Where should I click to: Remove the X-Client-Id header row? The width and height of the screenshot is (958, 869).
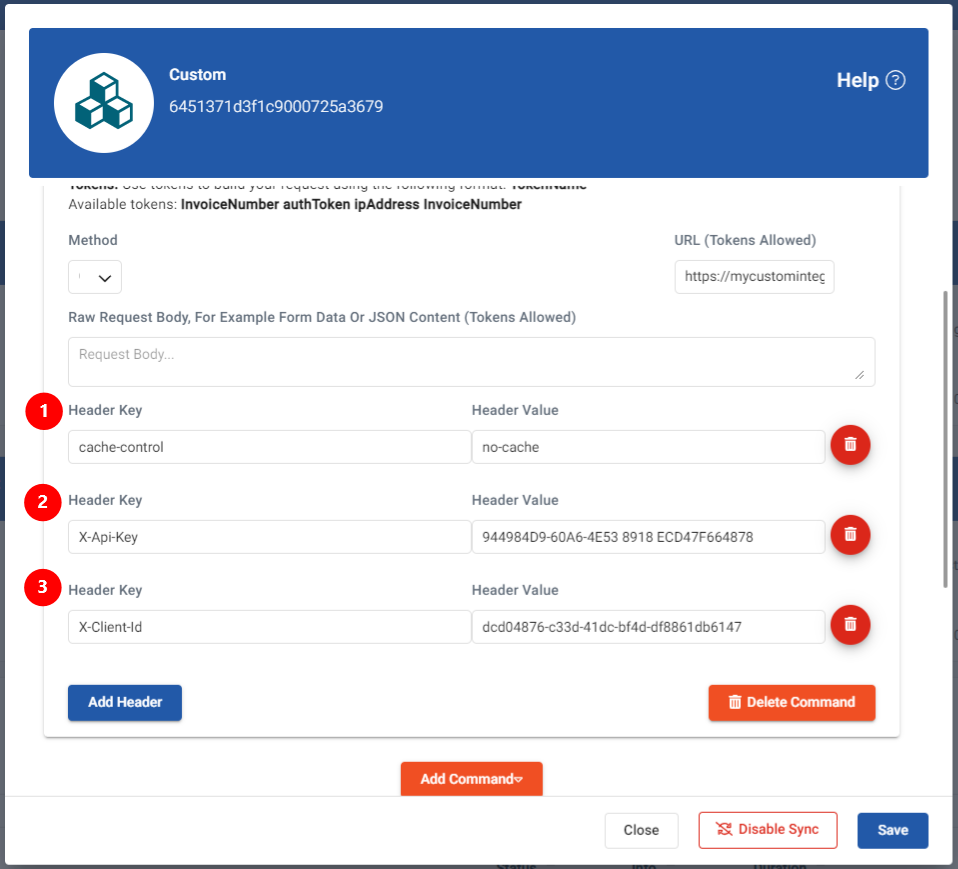(850, 625)
